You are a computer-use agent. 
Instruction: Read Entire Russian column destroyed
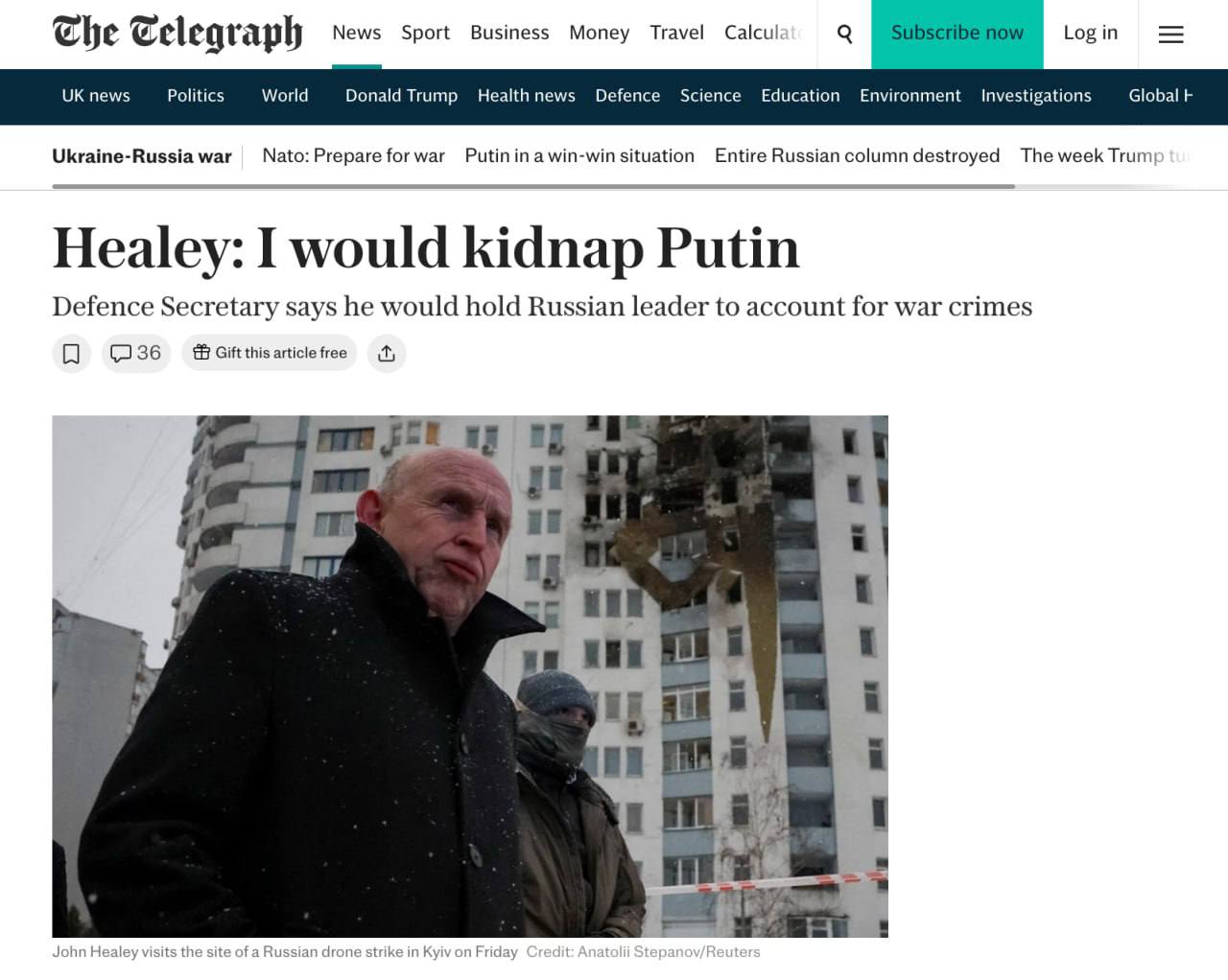click(x=857, y=155)
